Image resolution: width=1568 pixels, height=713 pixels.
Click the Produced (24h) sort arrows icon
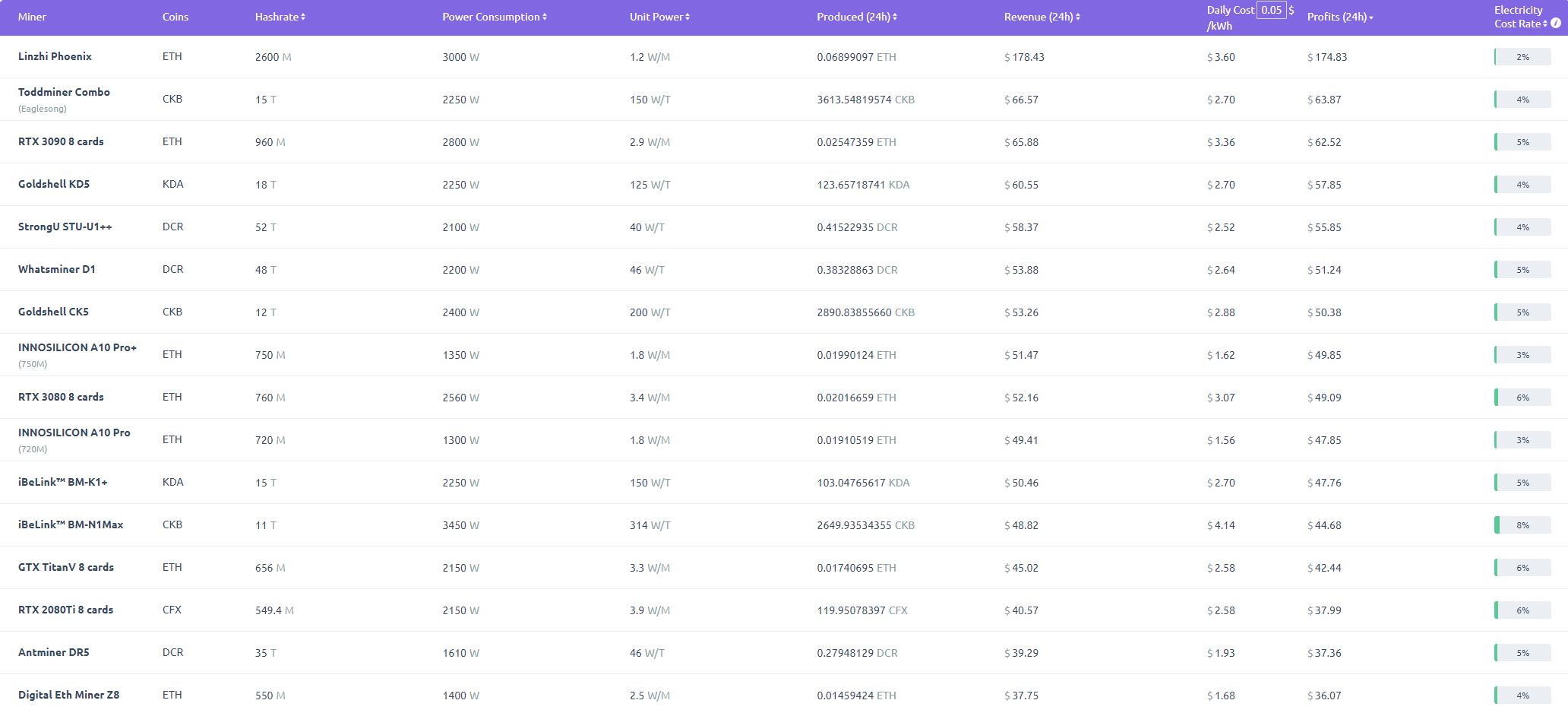[895, 17]
